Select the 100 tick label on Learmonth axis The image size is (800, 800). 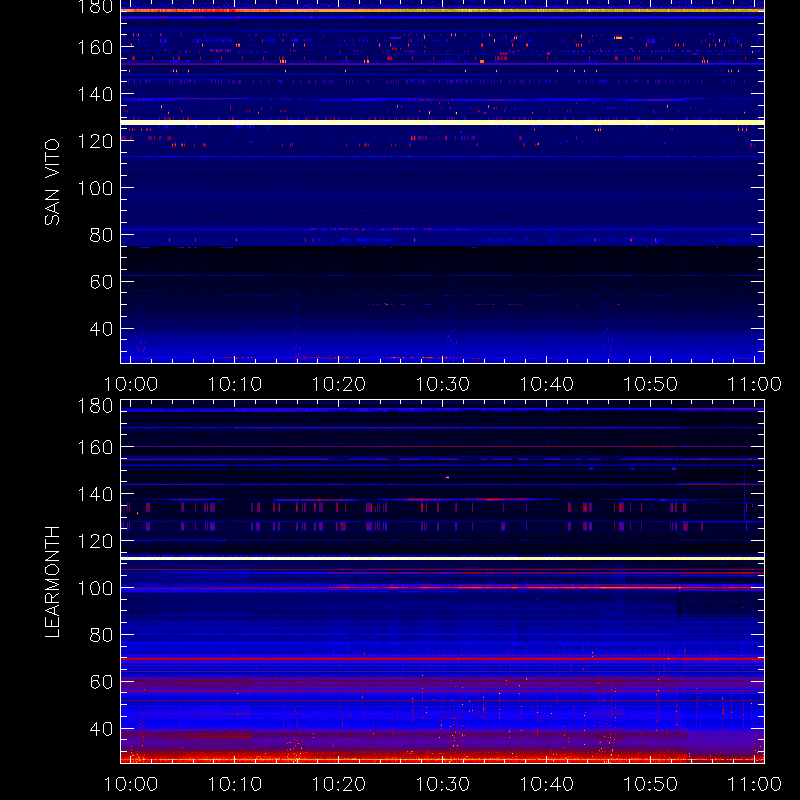(95, 588)
